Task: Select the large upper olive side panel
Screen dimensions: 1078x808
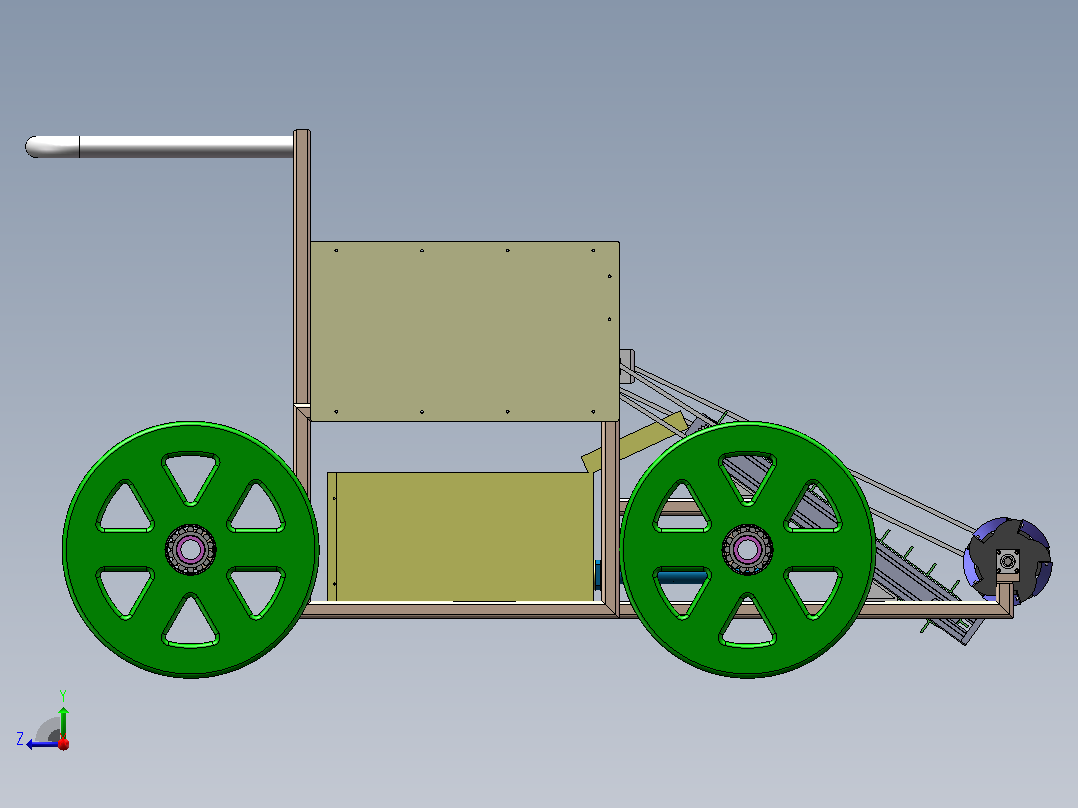Action: point(465,331)
